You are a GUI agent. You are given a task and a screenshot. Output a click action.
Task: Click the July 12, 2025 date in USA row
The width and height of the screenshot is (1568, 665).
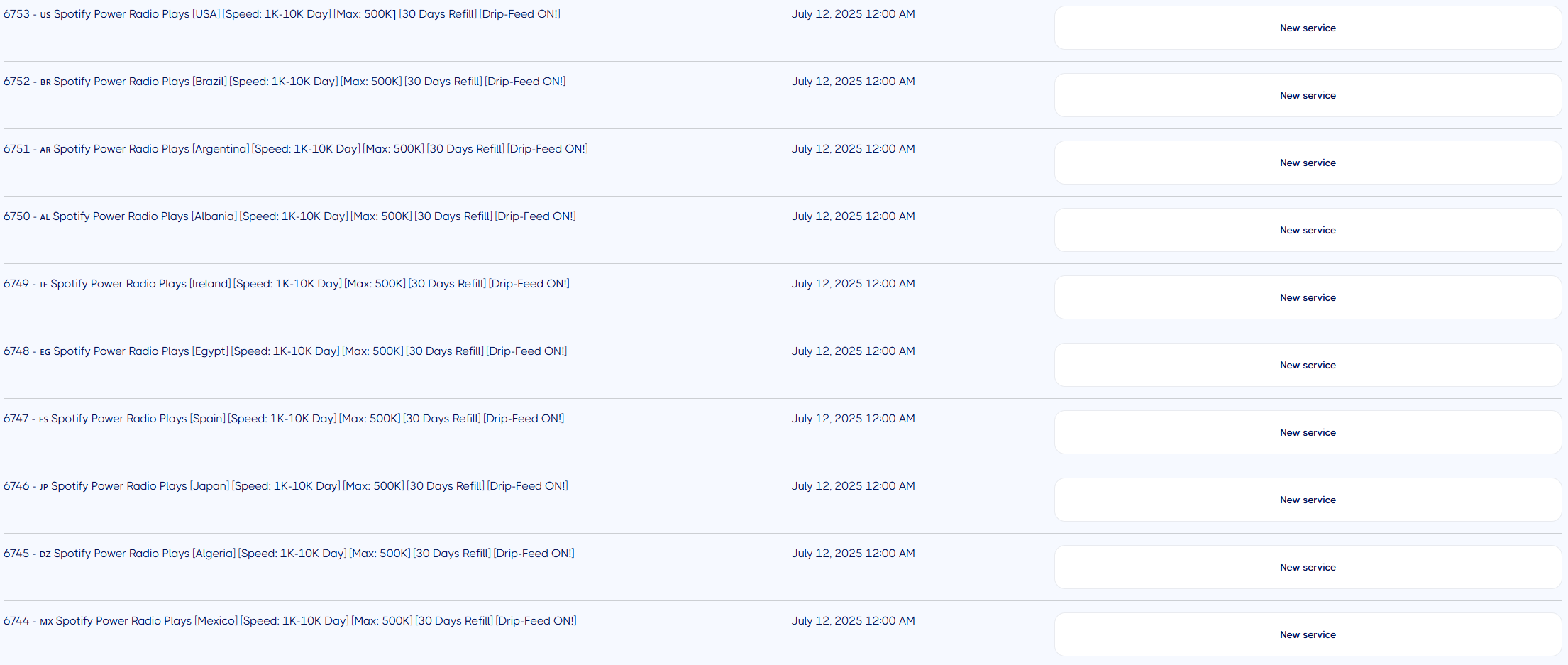(x=854, y=14)
